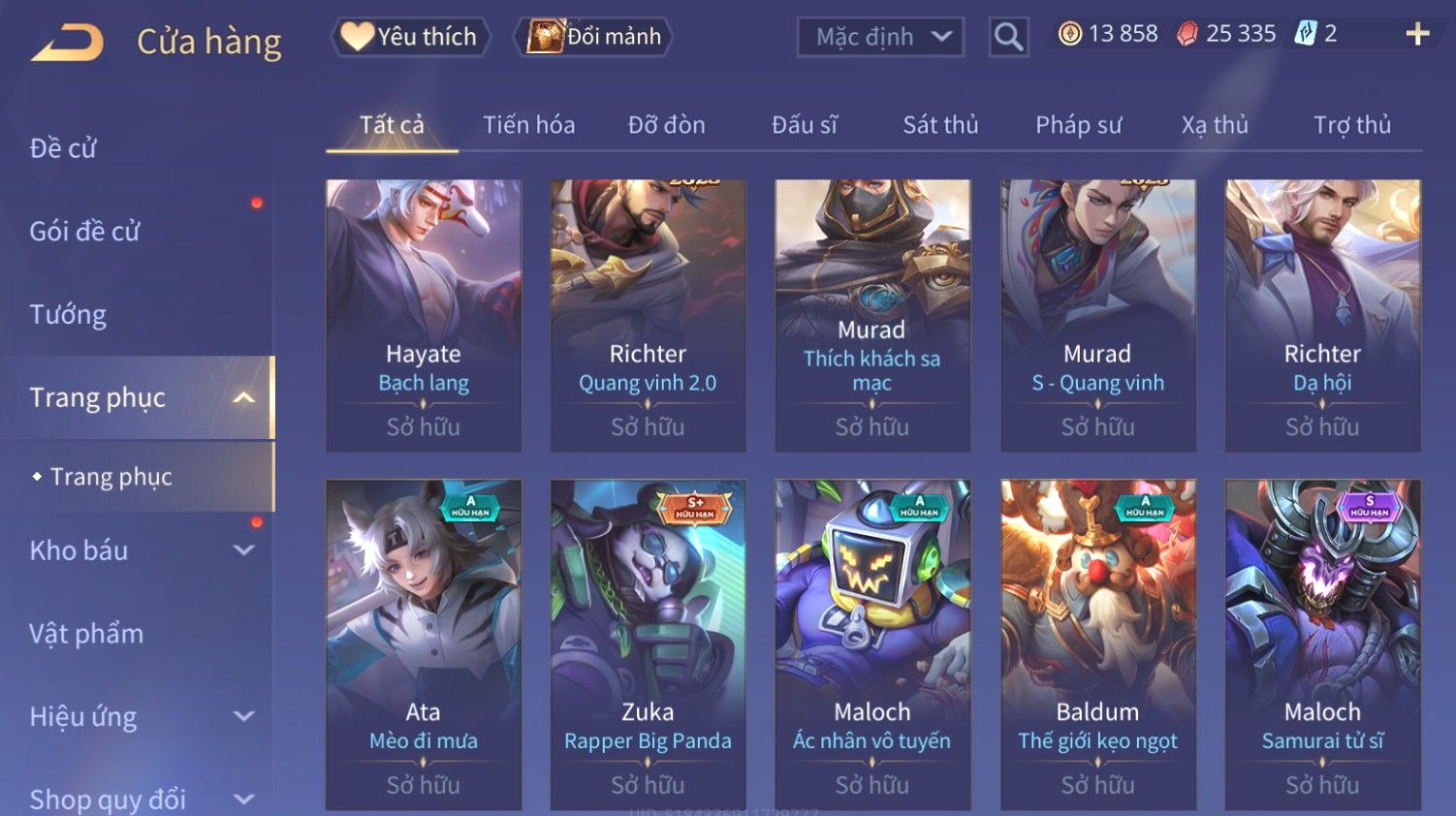
Task: Tap the golden back arrow icon
Action: click(67, 43)
